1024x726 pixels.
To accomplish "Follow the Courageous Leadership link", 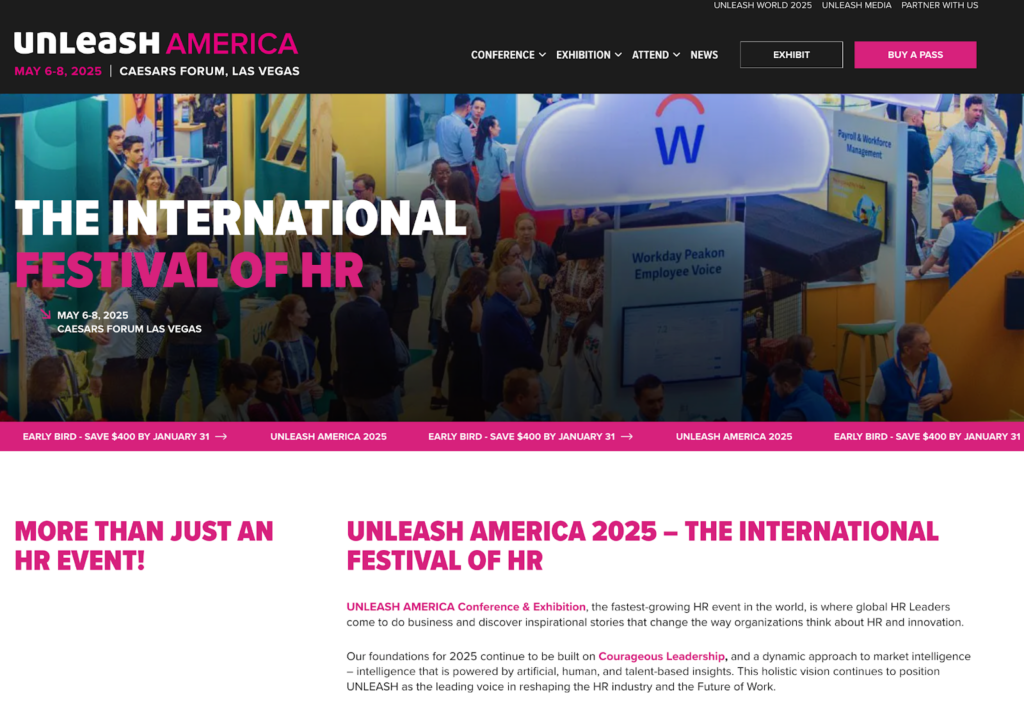I will coord(661,656).
